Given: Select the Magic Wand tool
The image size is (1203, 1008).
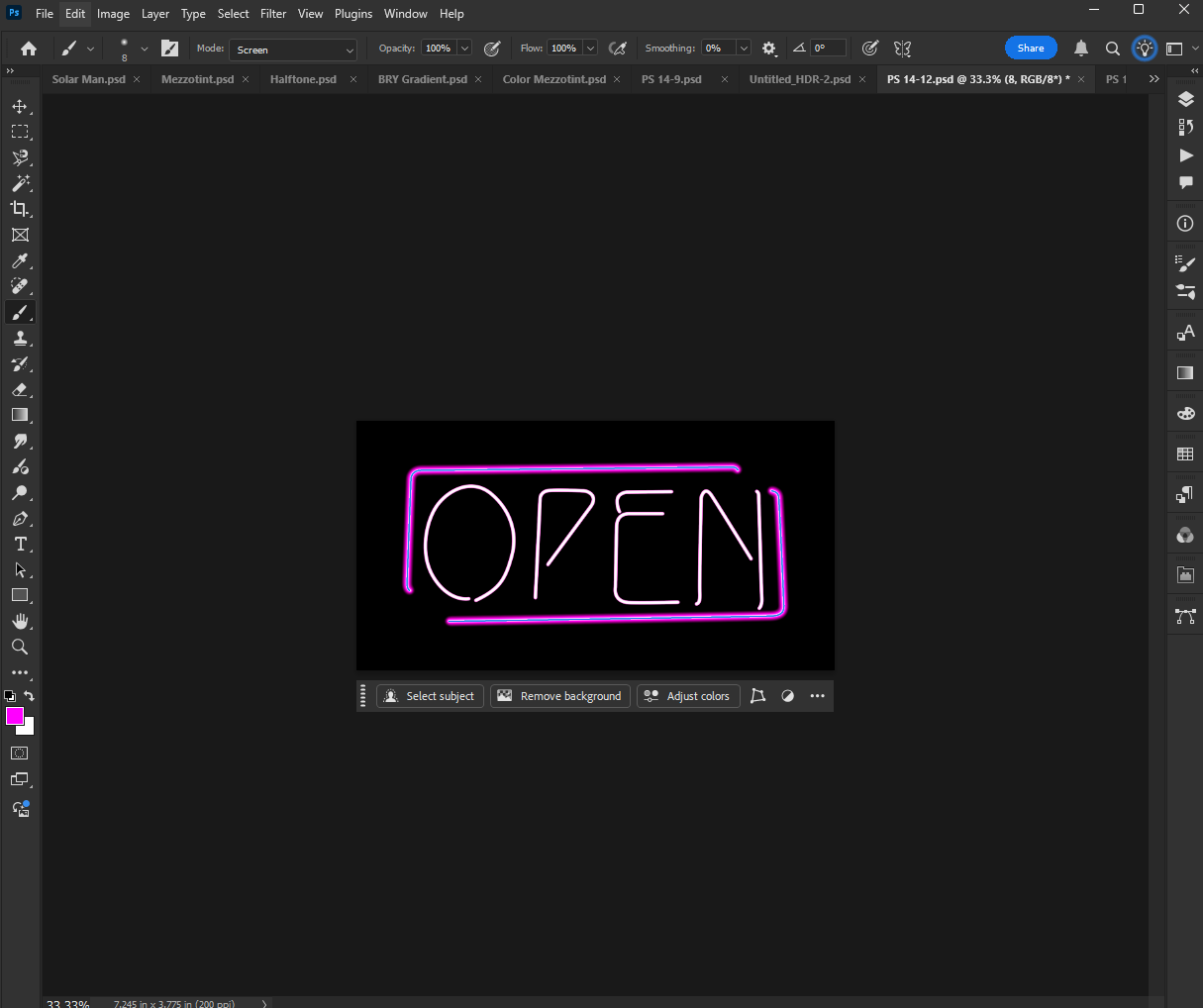Looking at the screenshot, I should pos(20,183).
